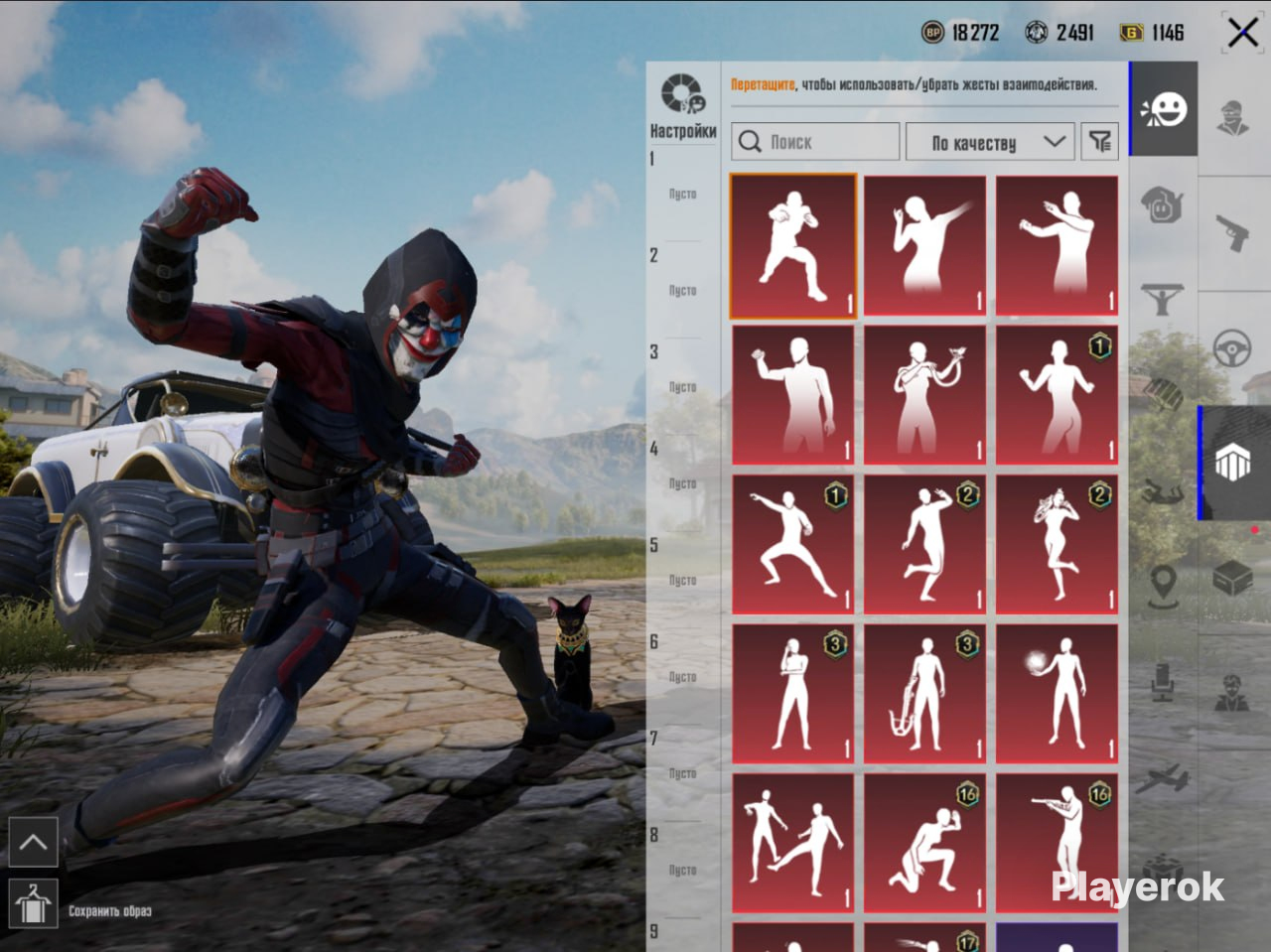
Task: Select the boxing crouch emote thumbnail
Action: point(792,246)
